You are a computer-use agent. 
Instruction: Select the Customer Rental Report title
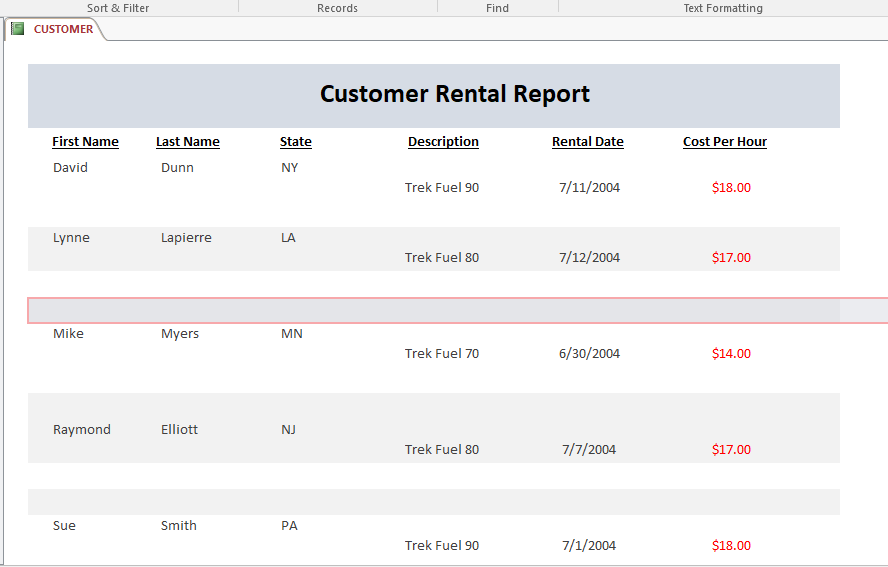(x=454, y=94)
